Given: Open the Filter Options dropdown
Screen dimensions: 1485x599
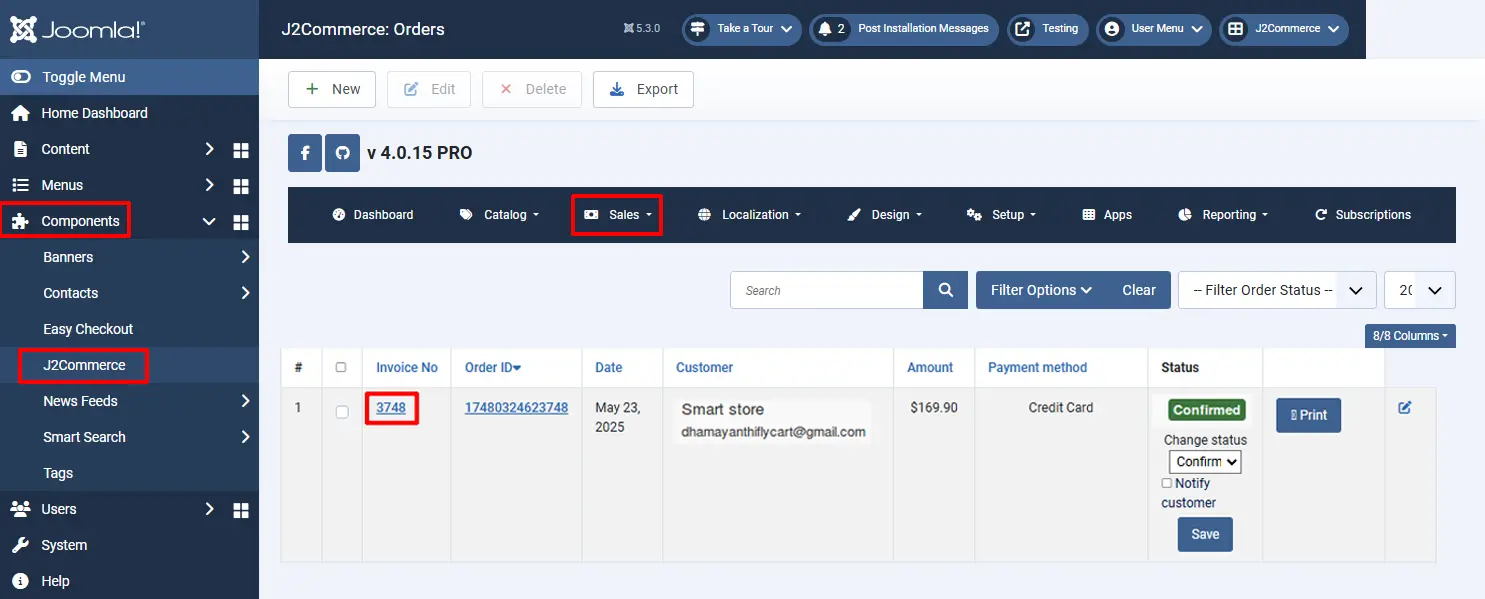Looking at the screenshot, I should point(1041,290).
